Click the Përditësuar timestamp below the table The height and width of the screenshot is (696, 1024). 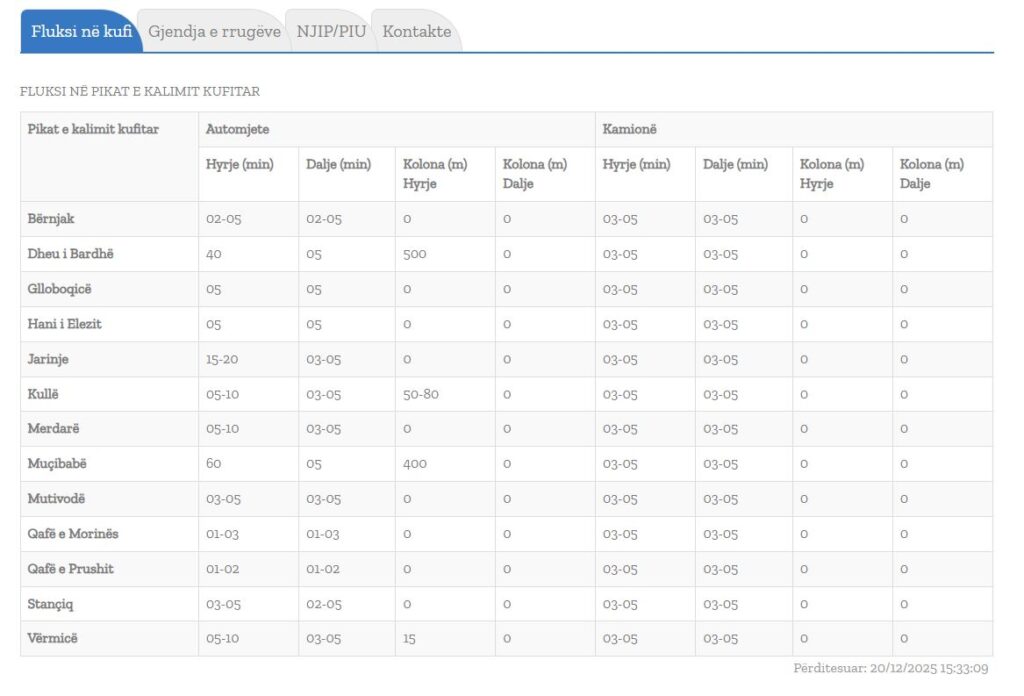pyautogui.click(x=890, y=669)
